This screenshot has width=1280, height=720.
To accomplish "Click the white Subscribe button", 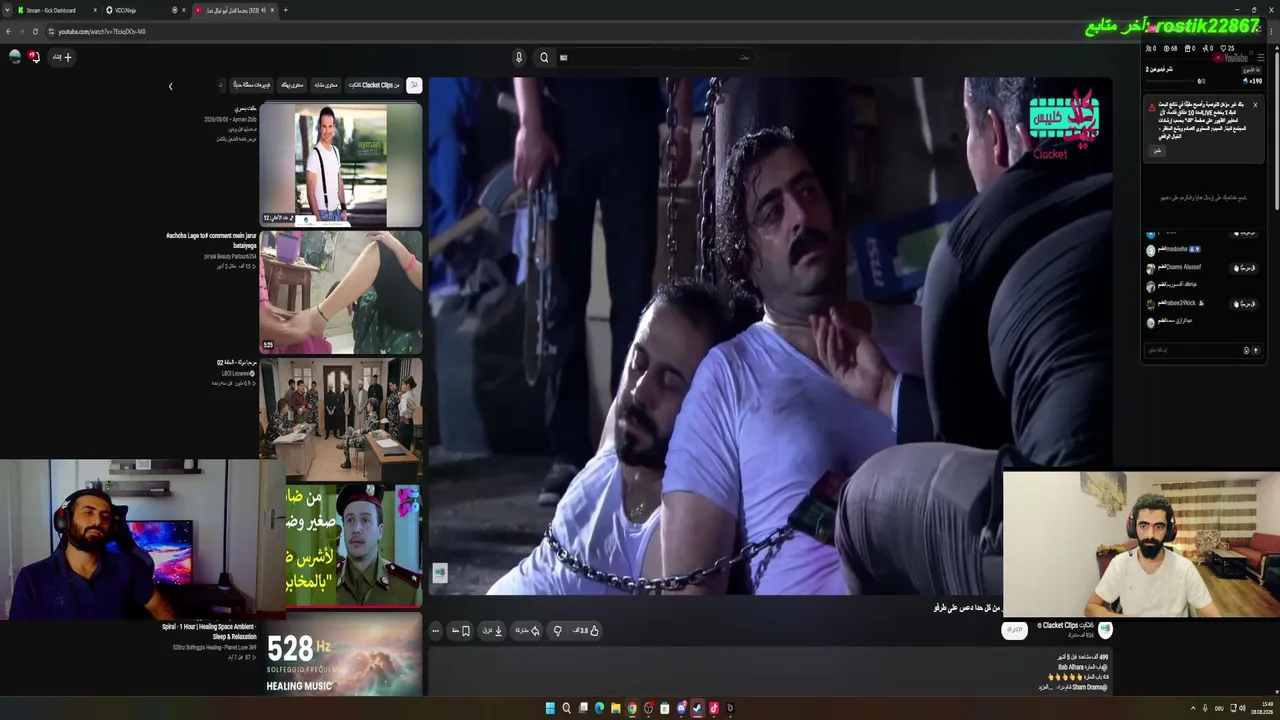I will [1015, 630].
